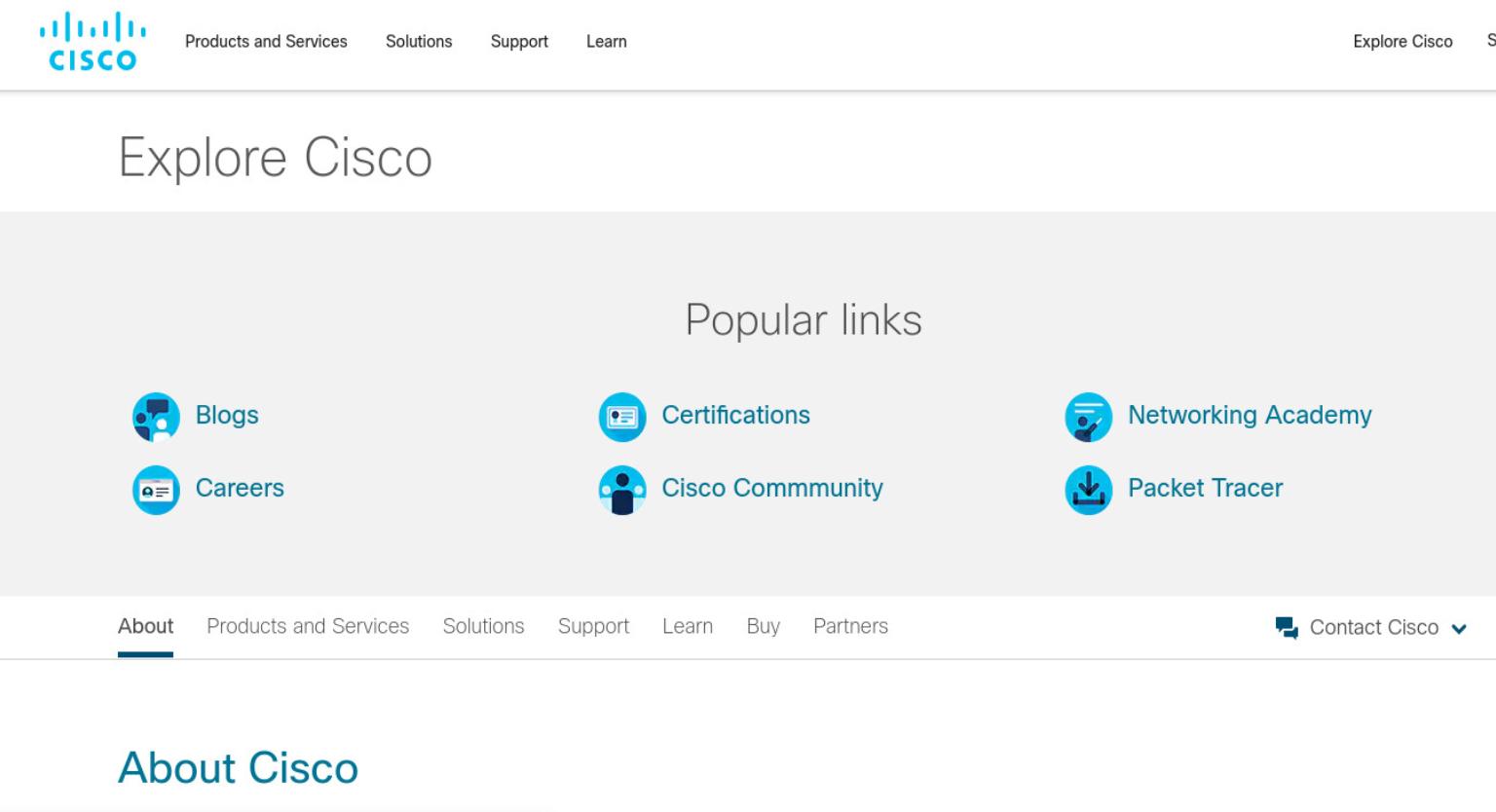The height and width of the screenshot is (812, 1496).
Task: Open the Certifications link
Action: 735,415
